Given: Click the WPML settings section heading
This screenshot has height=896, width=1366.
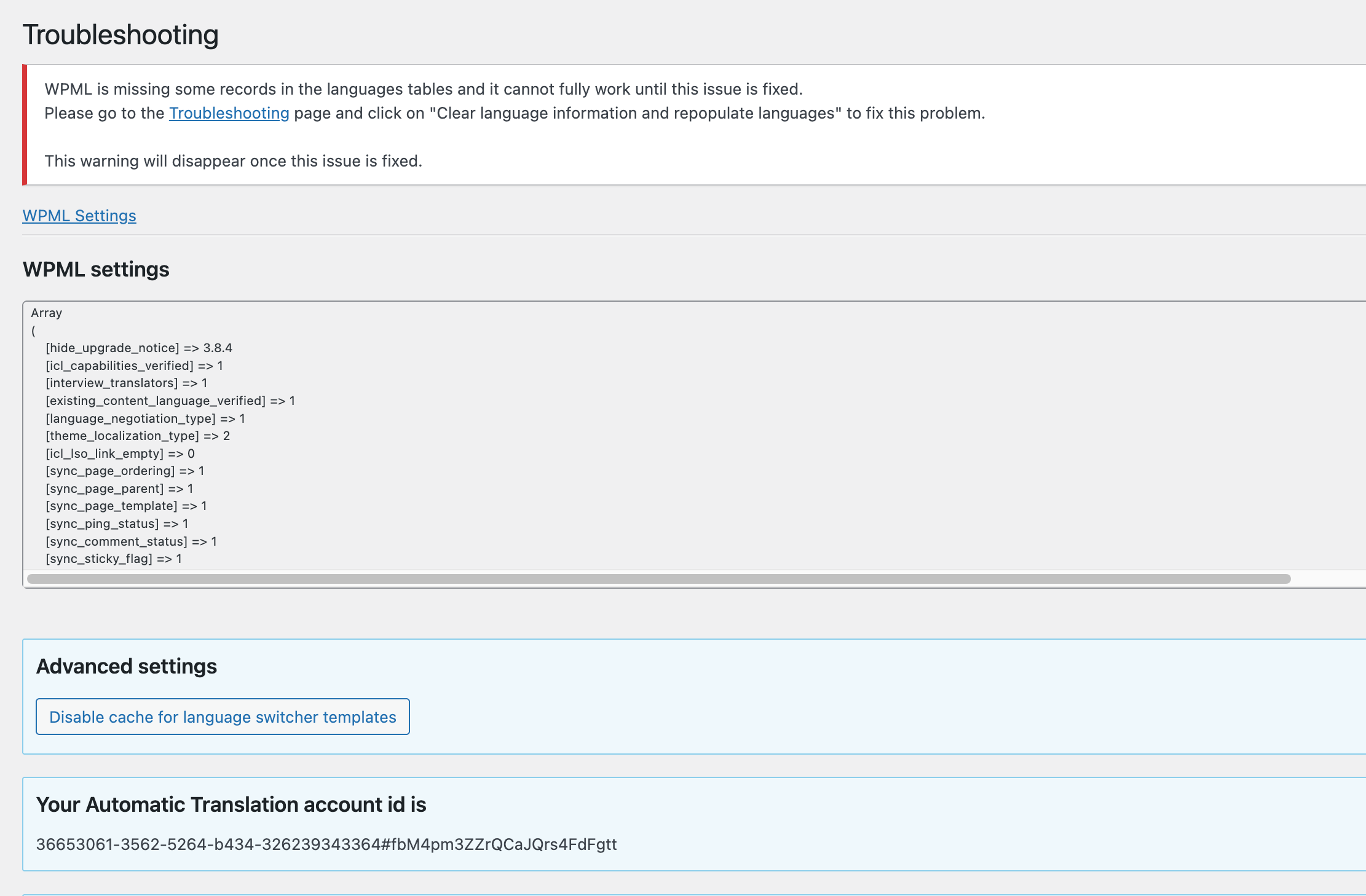Looking at the screenshot, I should [96, 269].
